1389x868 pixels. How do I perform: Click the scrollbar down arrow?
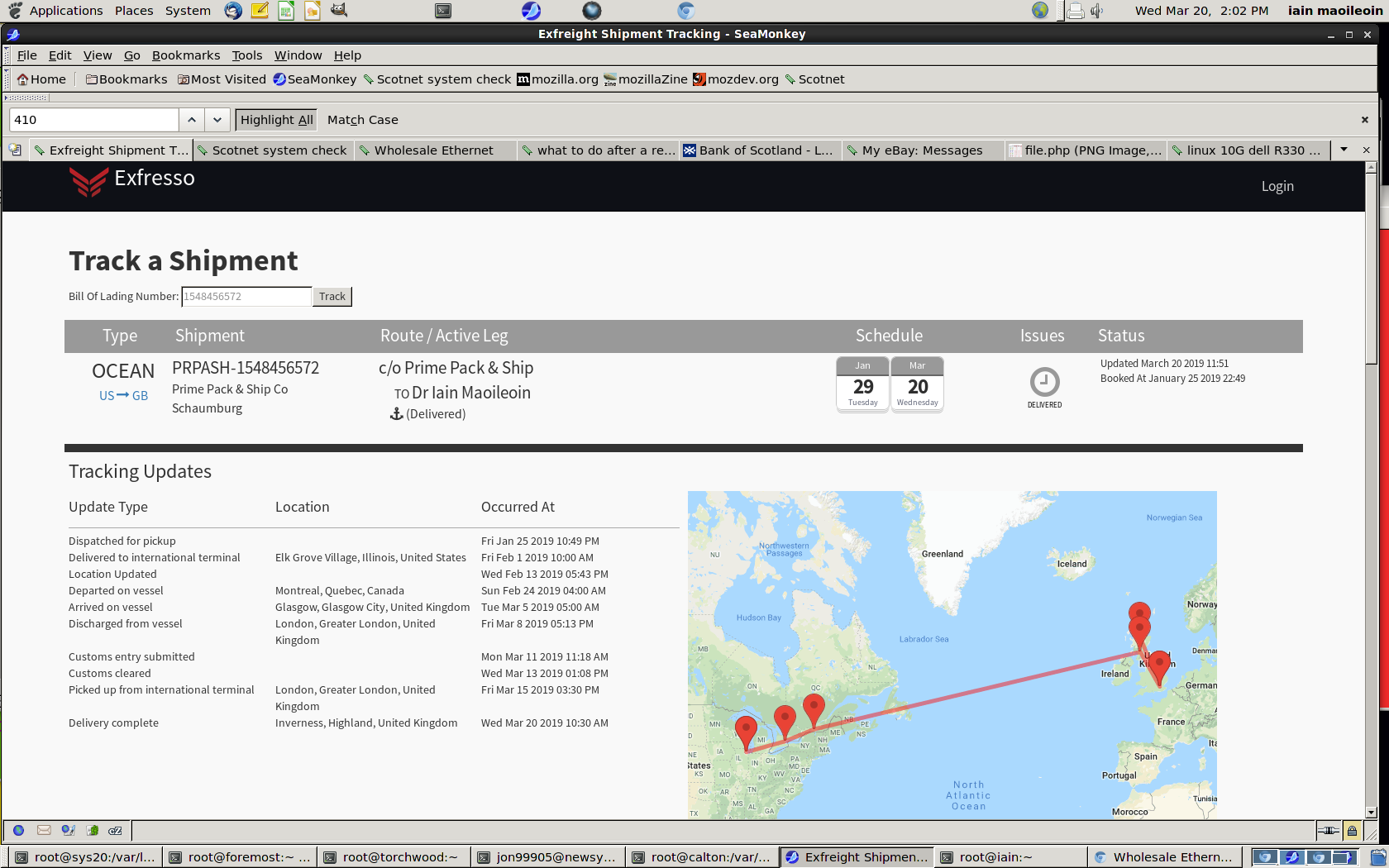tap(1371, 813)
